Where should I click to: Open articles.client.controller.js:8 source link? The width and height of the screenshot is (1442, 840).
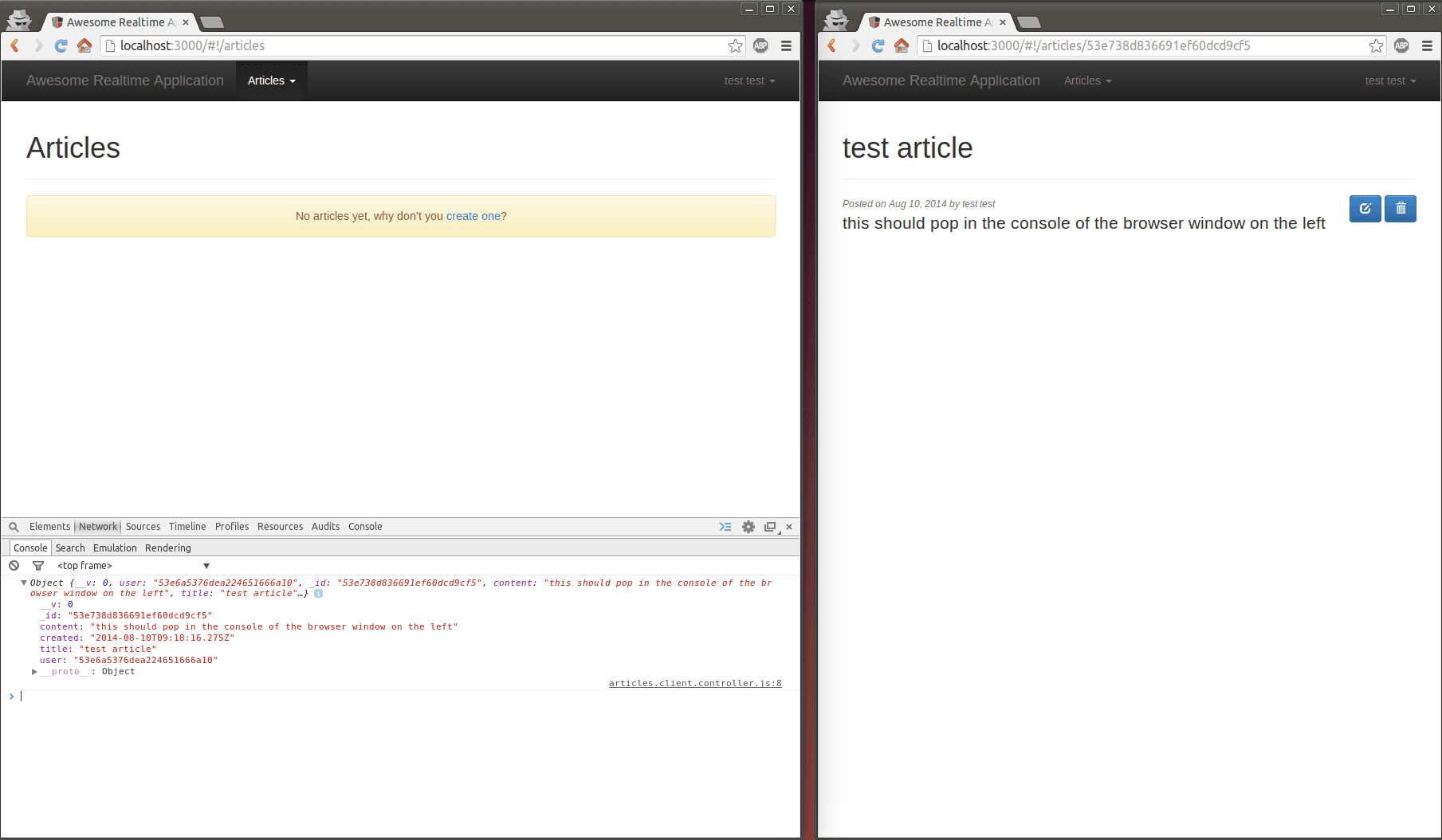pyautogui.click(x=694, y=683)
